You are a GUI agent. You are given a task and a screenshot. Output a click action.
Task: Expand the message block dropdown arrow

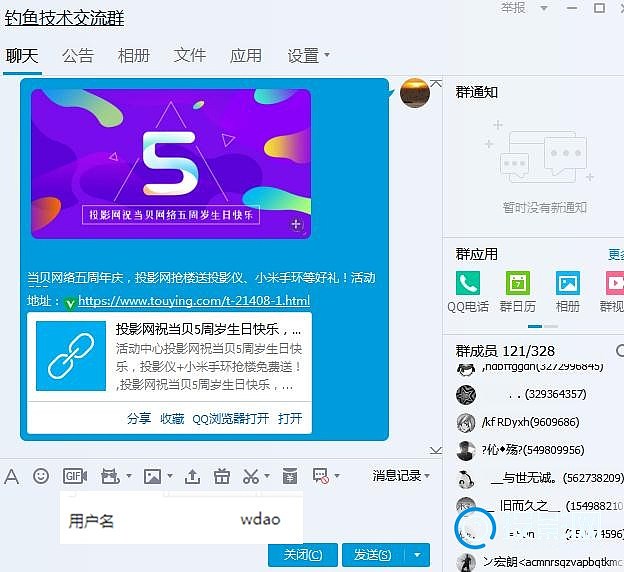(x=337, y=475)
